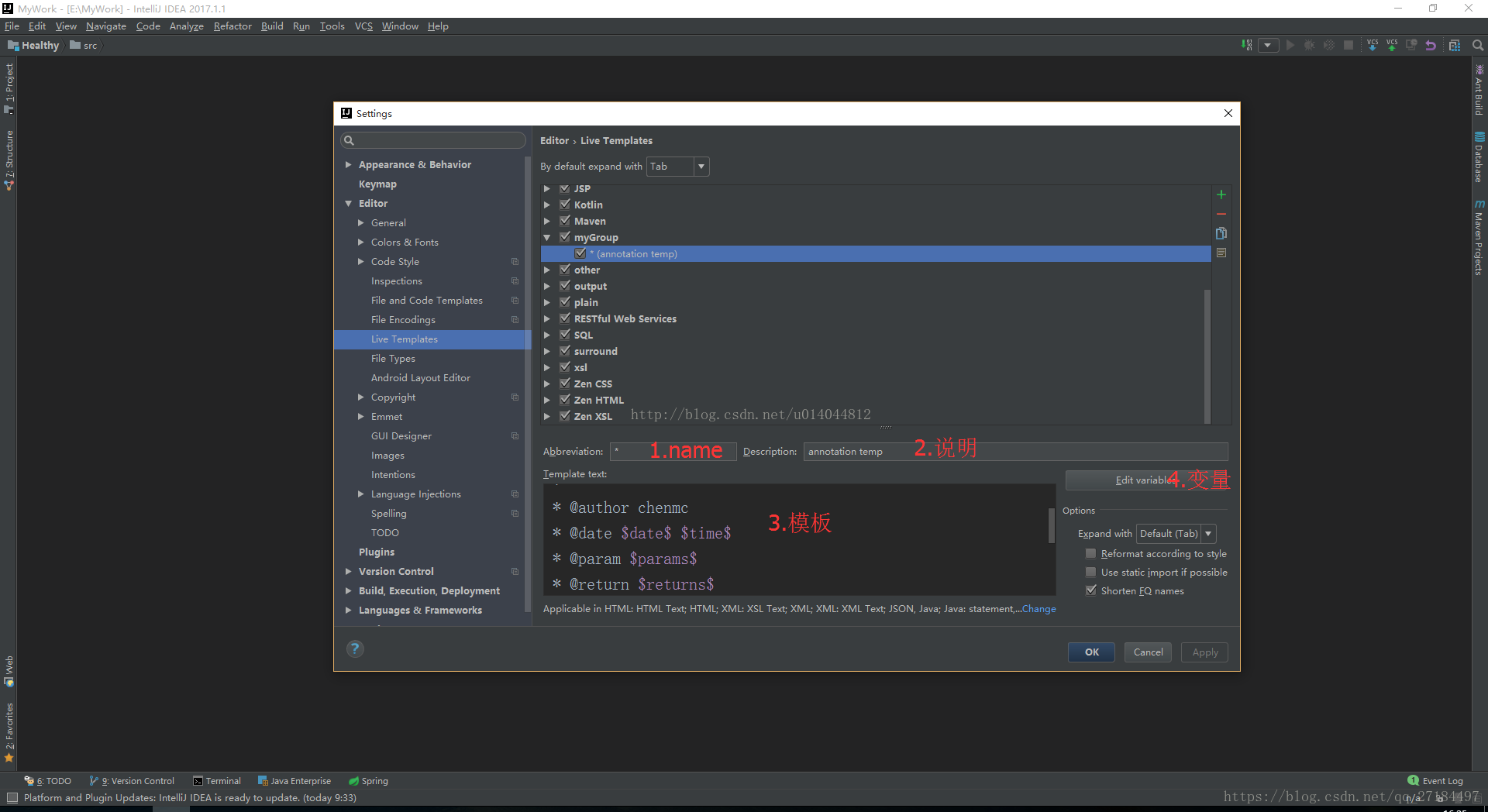The width and height of the screenshot is (1488, 812).
Task: Click the VCS Commit Changes icon
Action: 1392,45
